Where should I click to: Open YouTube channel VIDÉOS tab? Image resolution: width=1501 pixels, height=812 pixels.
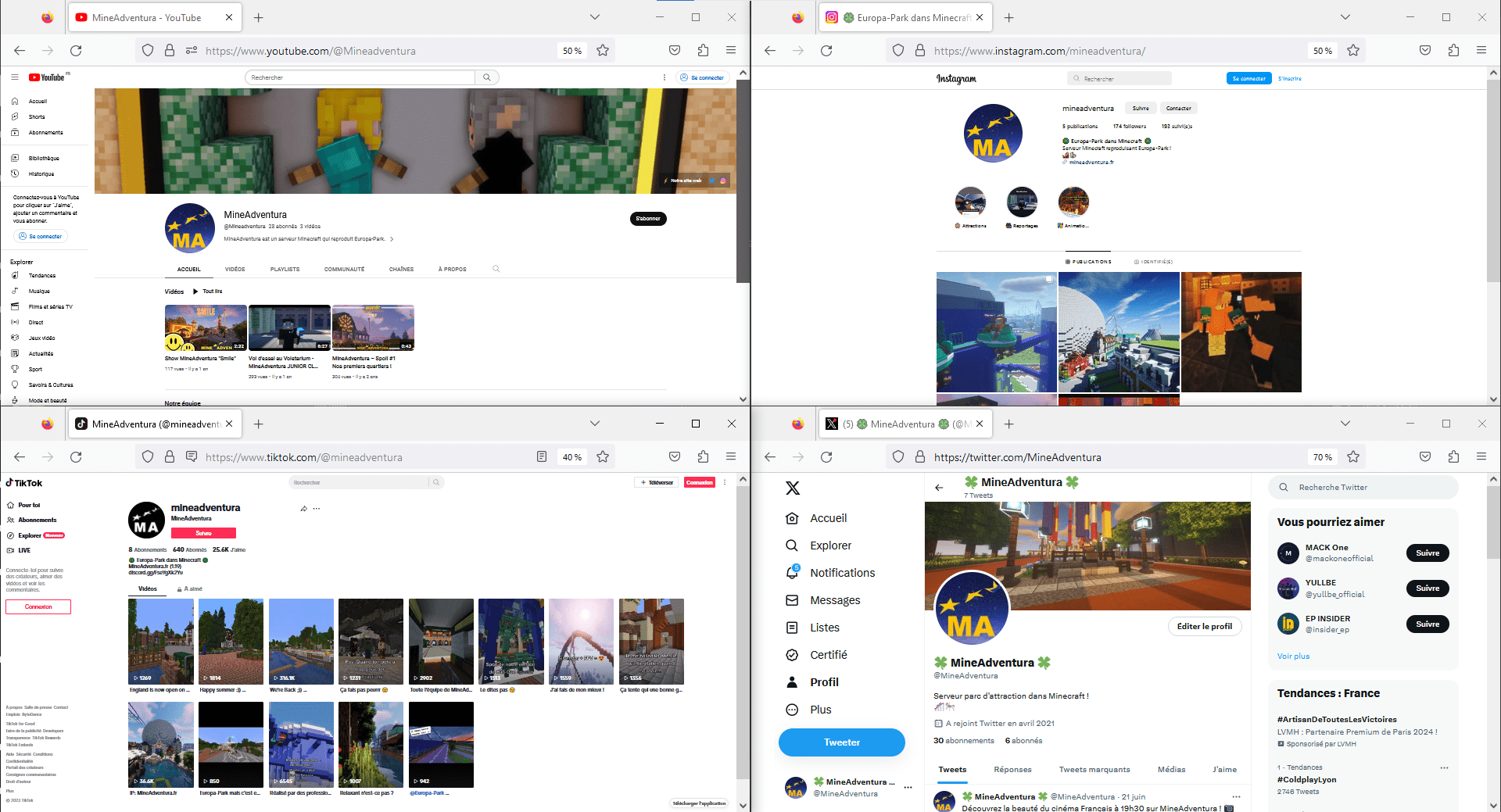[x=235, y=269]
